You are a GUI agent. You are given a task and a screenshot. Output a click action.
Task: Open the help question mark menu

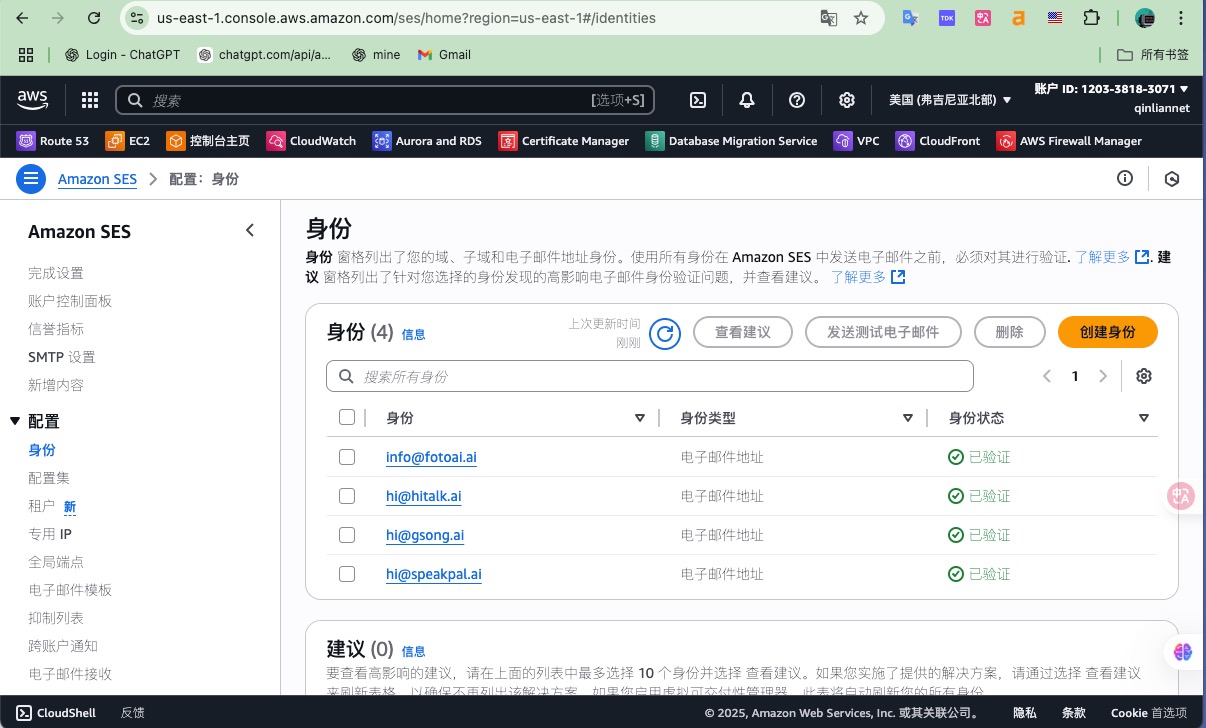pyautogui.click(x=797, y=100)
